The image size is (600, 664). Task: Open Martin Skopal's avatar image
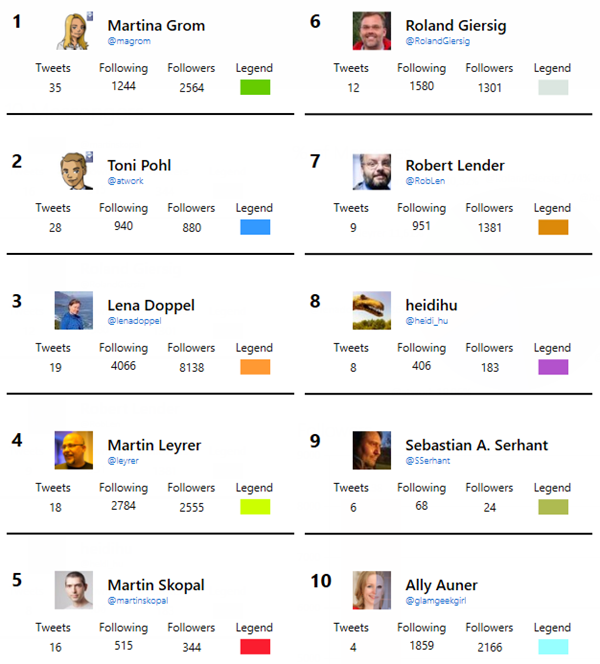[x=74, y=590]
